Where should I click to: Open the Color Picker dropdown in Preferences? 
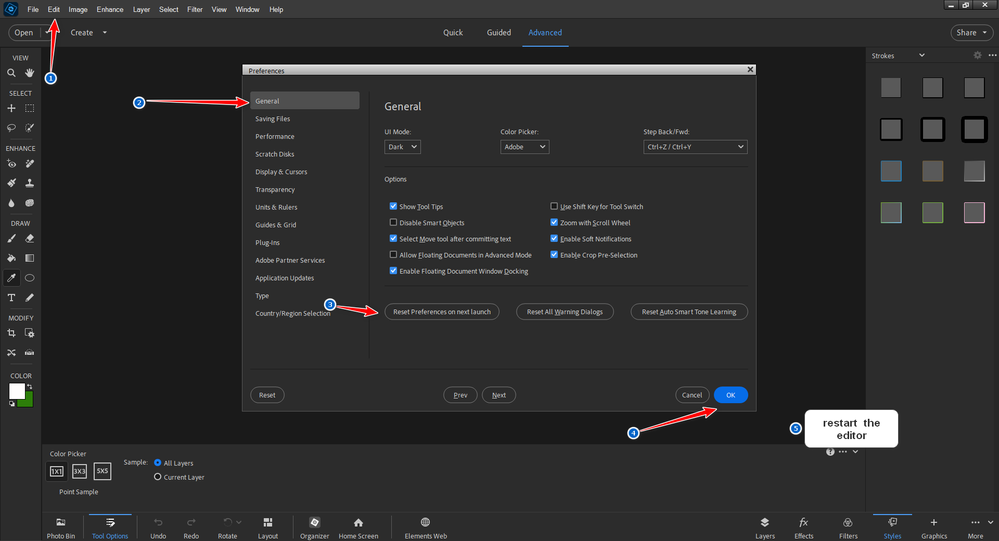[x=524, y=147]
